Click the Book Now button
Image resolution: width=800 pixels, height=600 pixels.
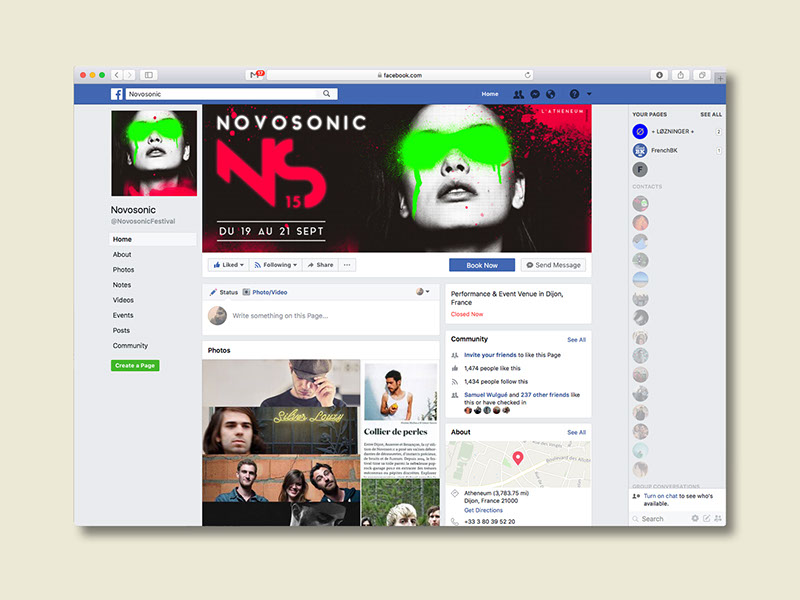tap(482, 265)
